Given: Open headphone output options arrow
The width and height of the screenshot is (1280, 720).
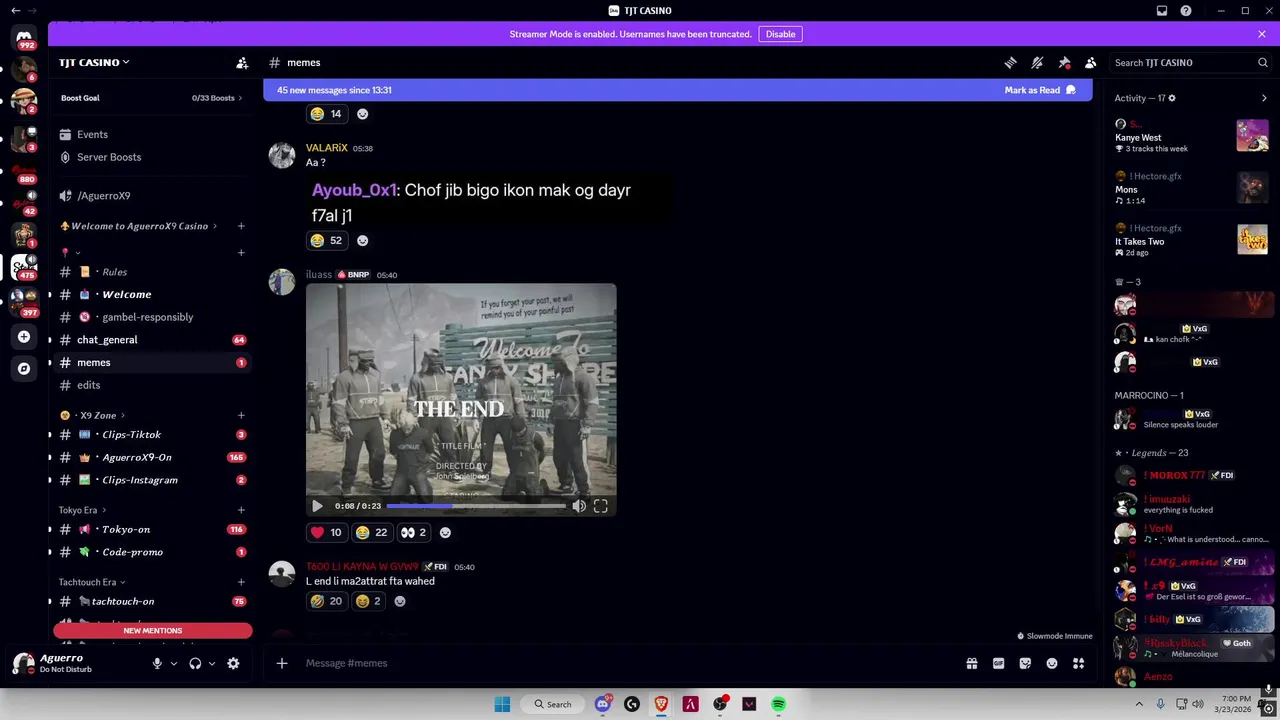Looking at the screenshot, I should click(212, 663).
